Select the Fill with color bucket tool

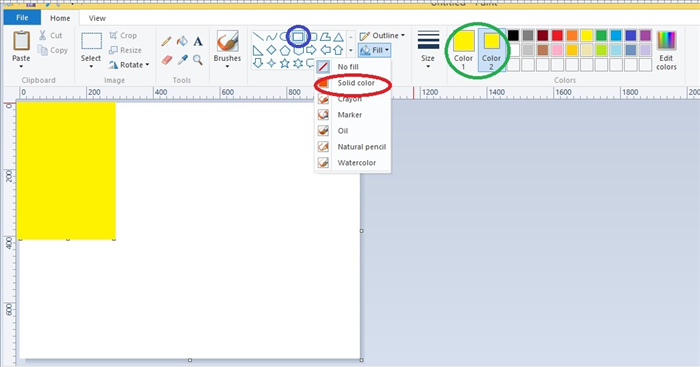coord(182,42)
